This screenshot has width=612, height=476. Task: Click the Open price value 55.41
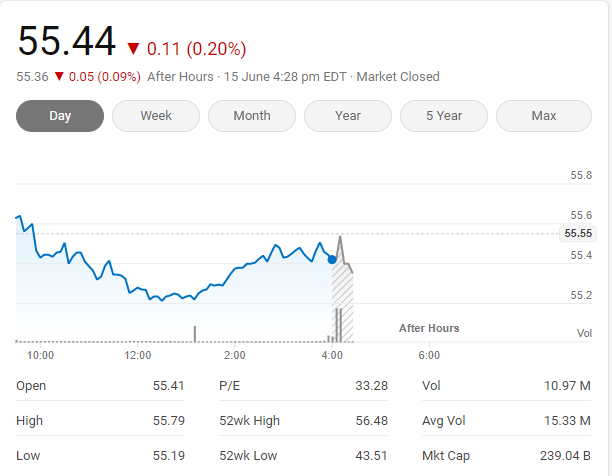pyautogui.click(x=168, y=386)
